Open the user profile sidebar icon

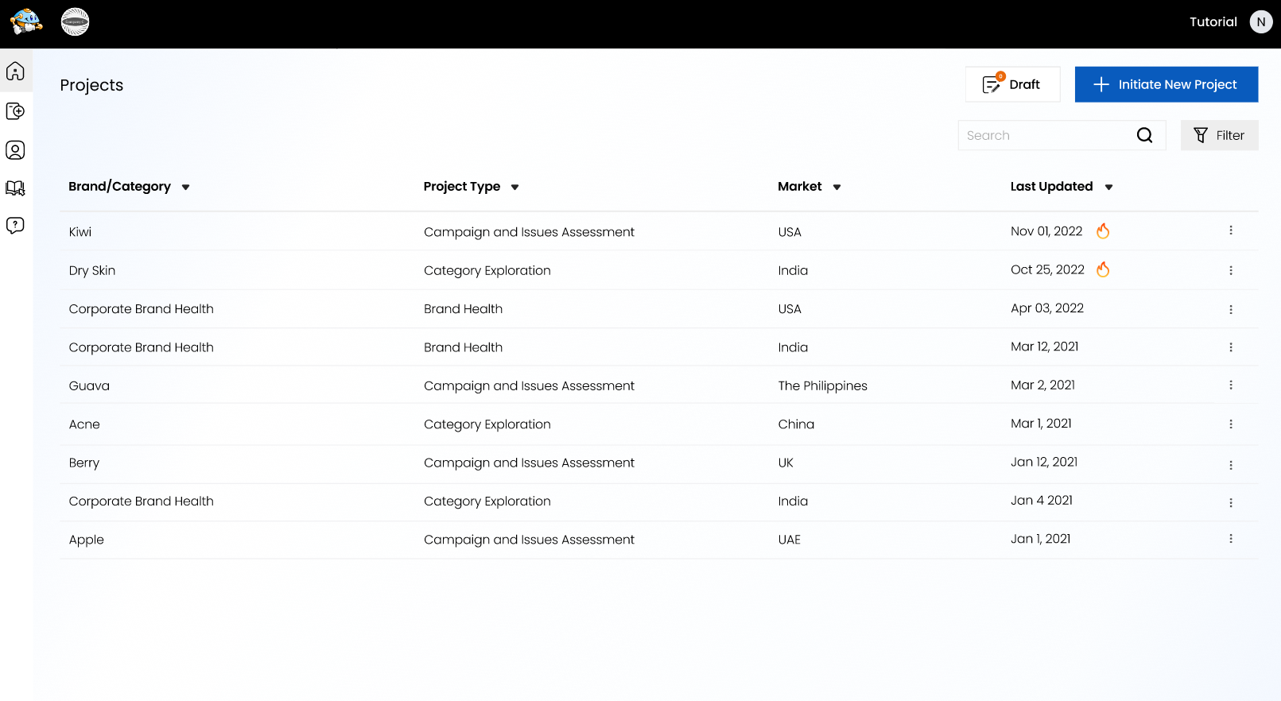15,150
